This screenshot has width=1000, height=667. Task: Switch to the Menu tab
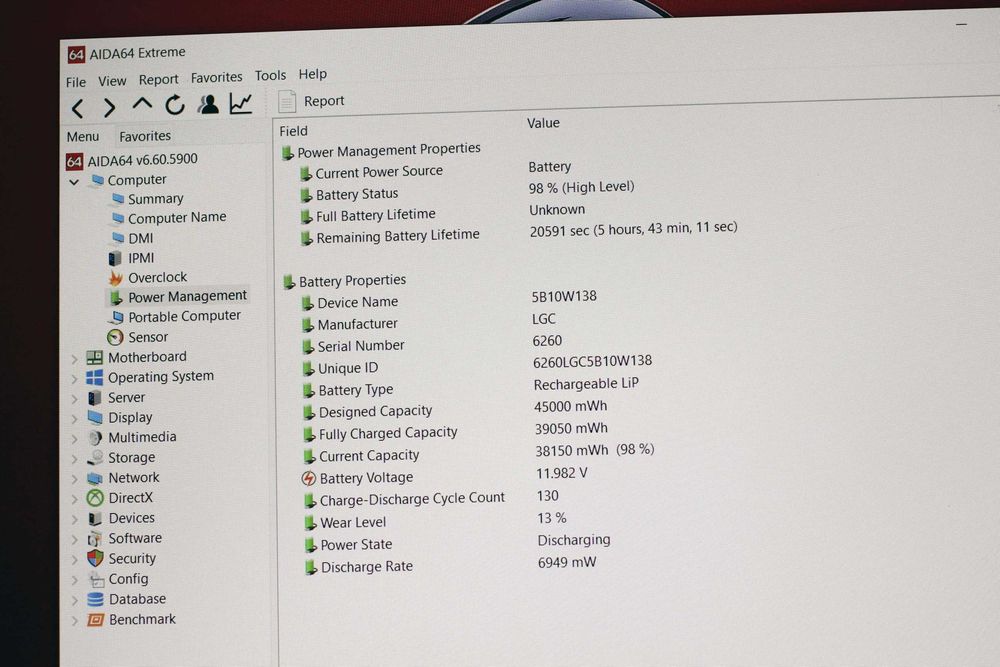[x=83, y=136]
